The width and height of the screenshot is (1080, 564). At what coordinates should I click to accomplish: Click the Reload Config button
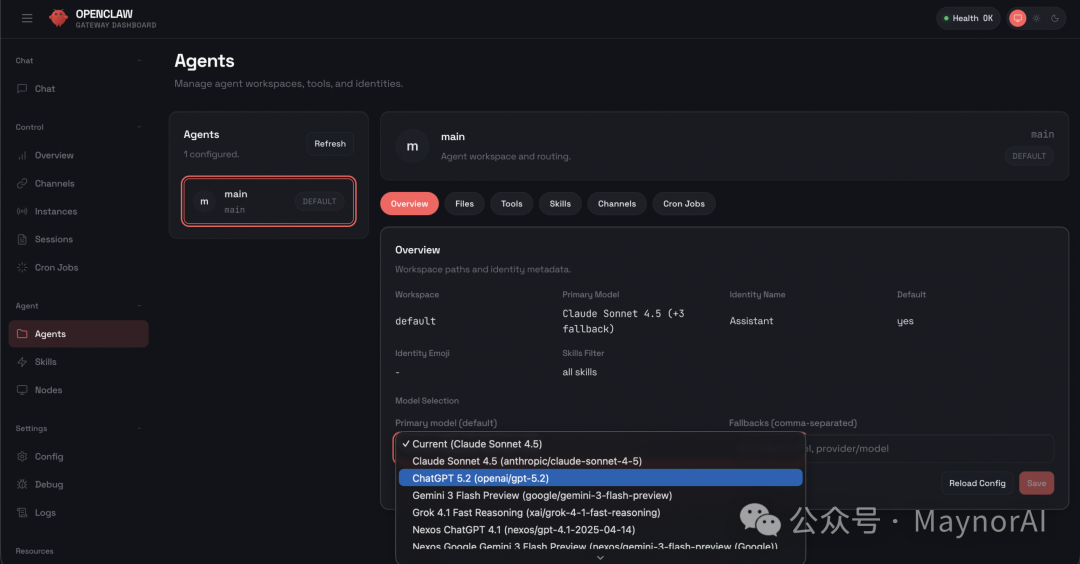pos(977,483)
